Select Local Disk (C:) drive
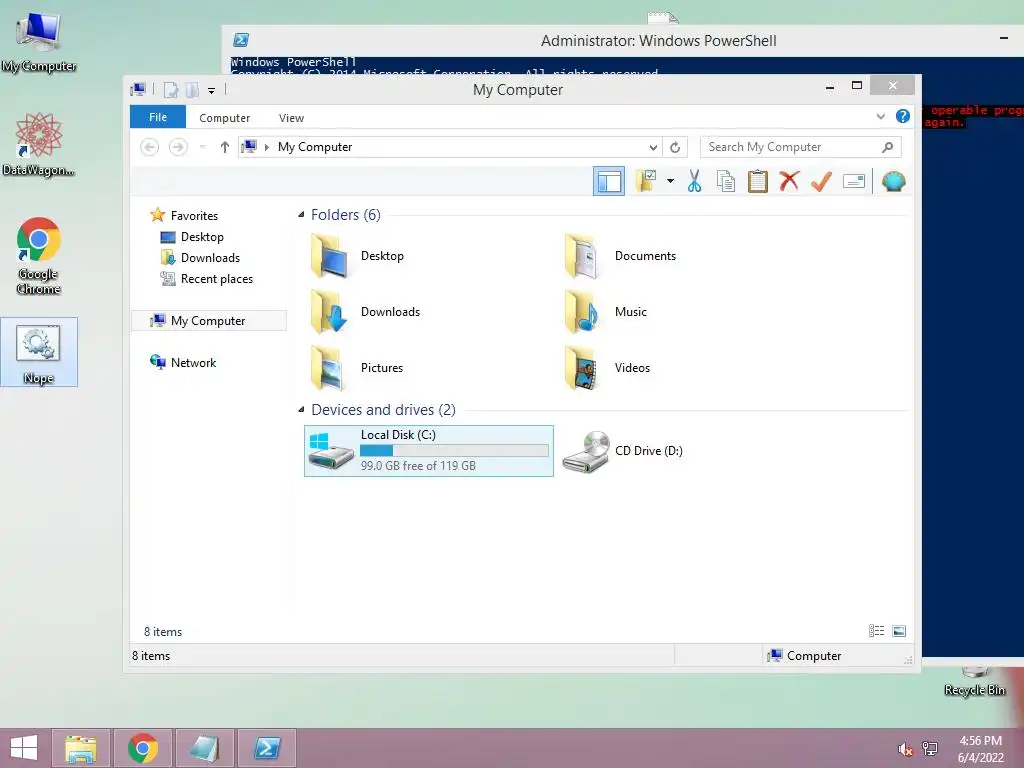Screen dimensions: 1024x768 point(429,451)
